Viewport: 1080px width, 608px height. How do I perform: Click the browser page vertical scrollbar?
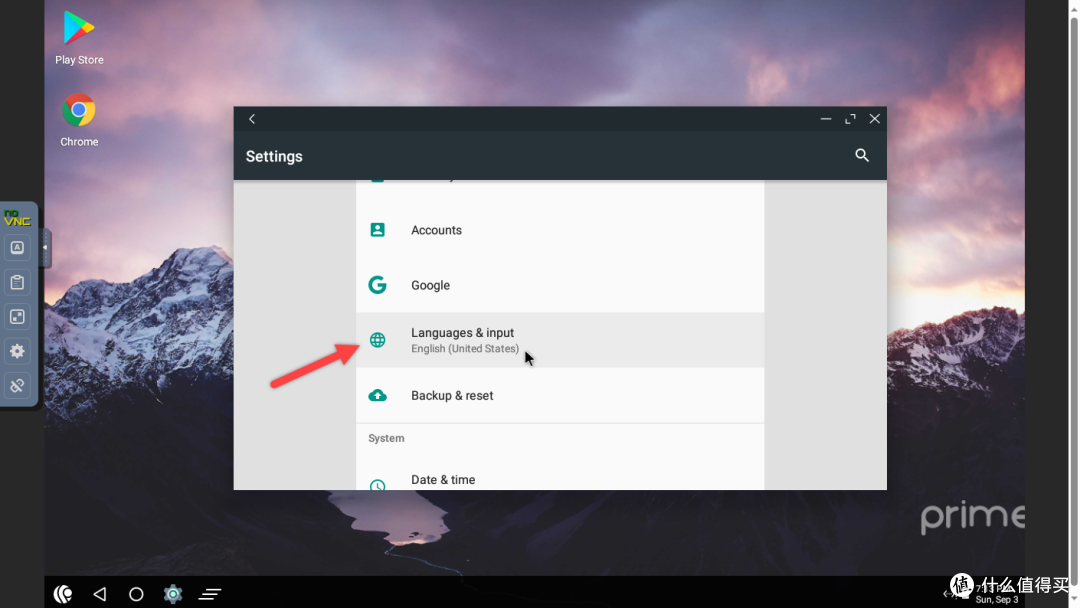[x=1074, y=304]
